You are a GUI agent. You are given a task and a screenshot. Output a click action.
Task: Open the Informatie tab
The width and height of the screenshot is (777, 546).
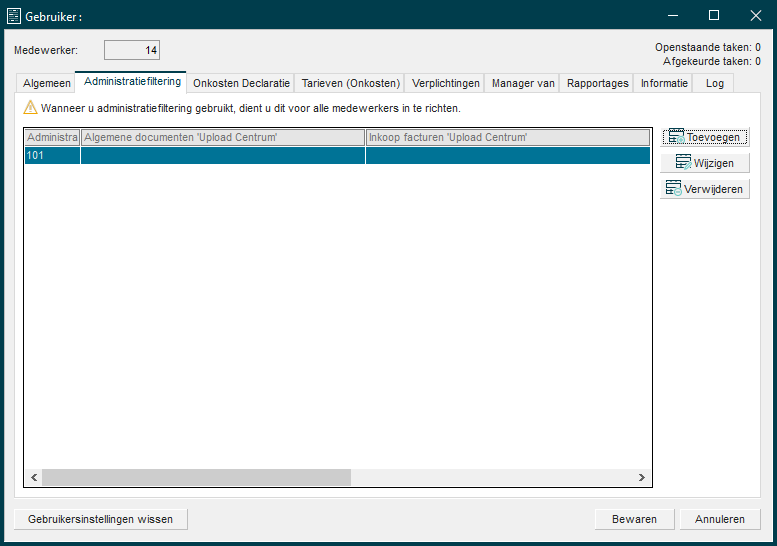664,83
